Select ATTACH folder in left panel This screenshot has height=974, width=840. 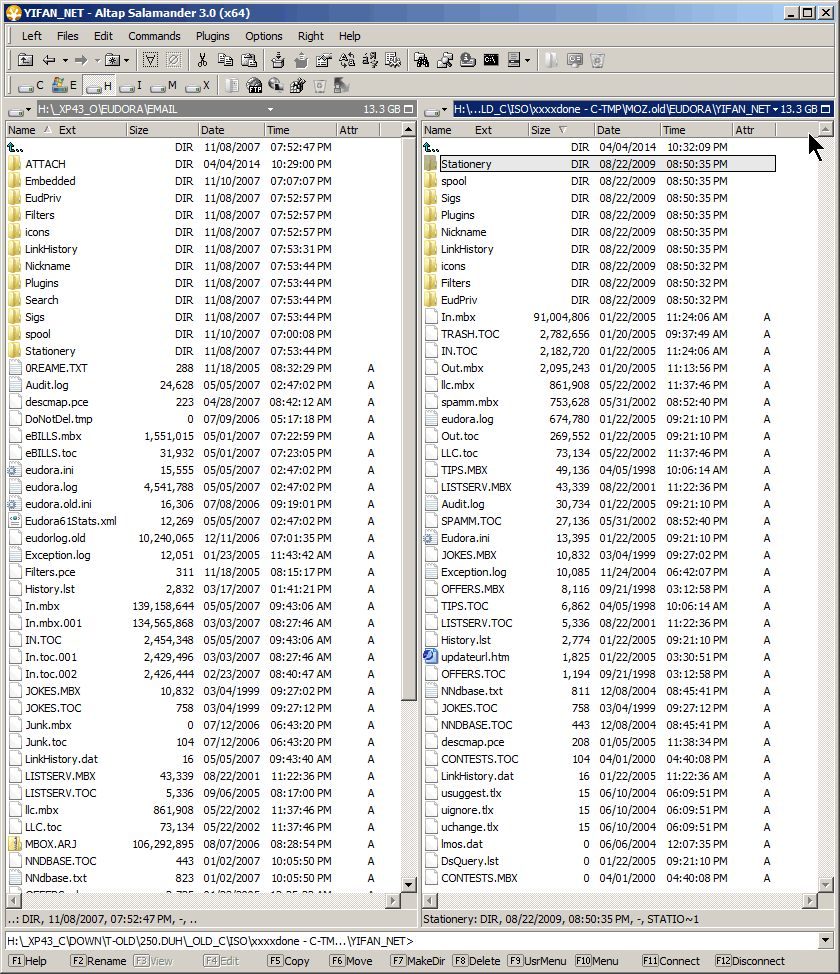(45, 164)
